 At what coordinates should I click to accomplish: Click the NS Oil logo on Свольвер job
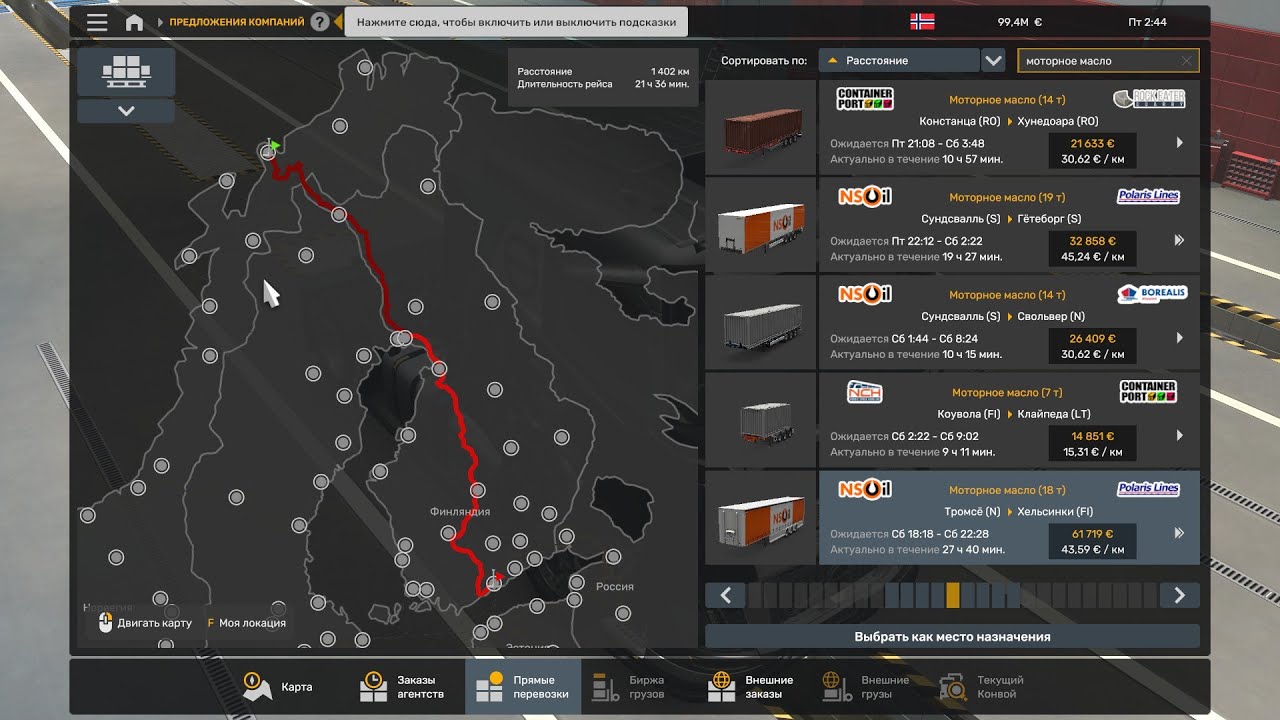tap(865, 294)
